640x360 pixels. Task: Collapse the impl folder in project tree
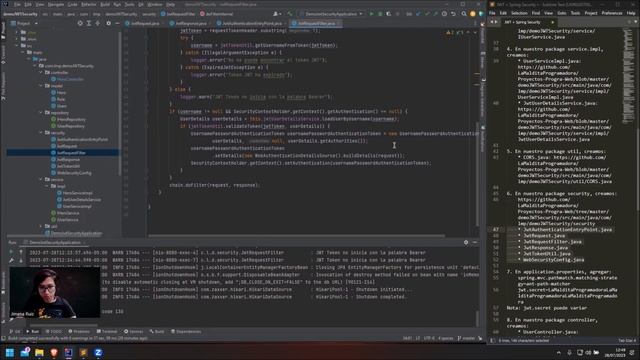pos(47,186)
